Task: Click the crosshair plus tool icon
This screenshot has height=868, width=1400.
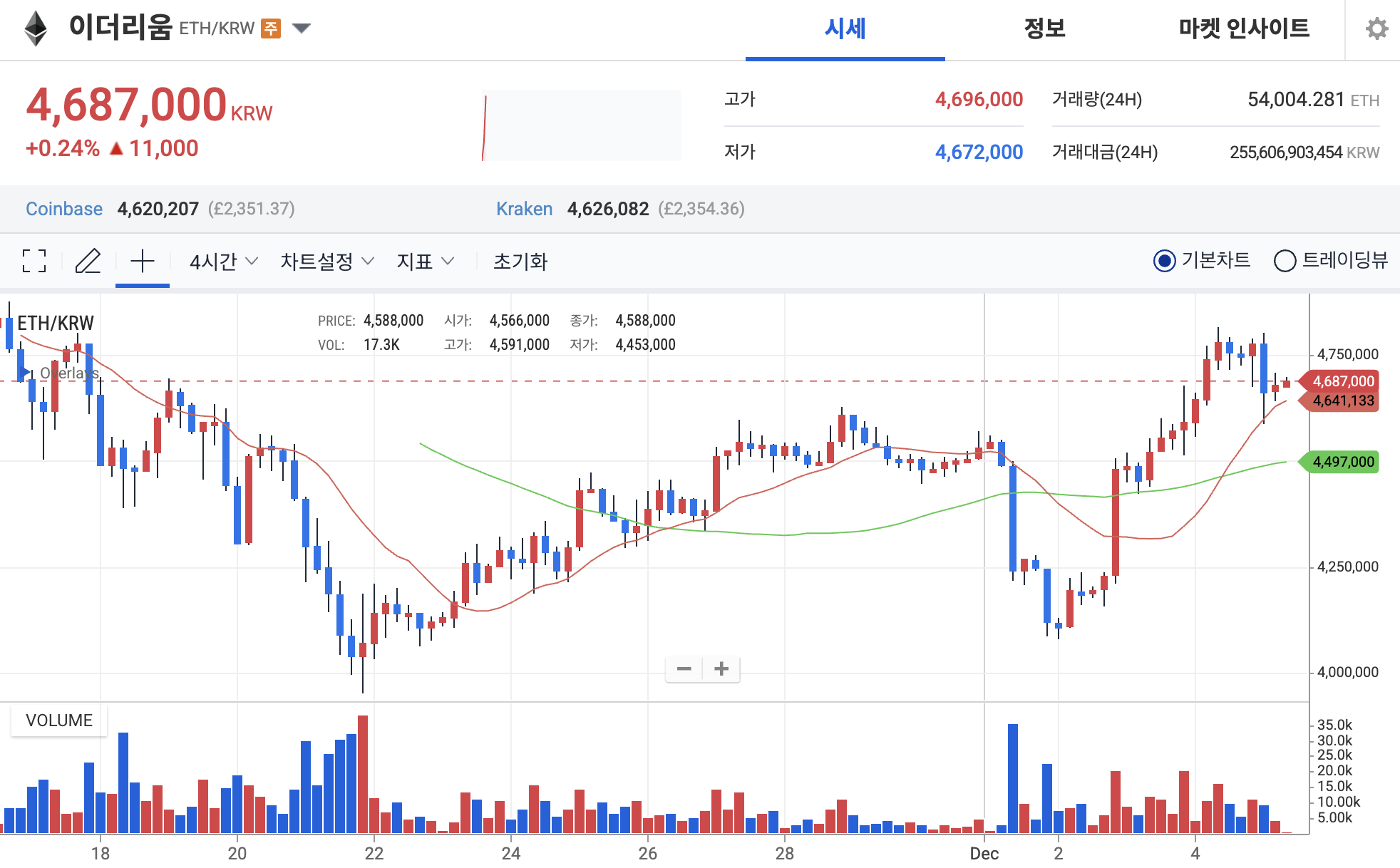Action: [142, 262]
